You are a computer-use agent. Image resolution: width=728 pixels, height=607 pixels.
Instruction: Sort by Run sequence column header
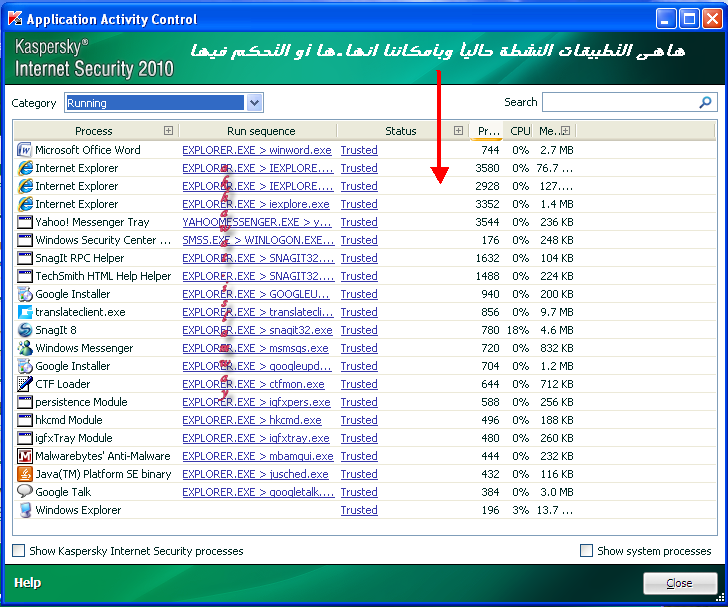[261, 131]
